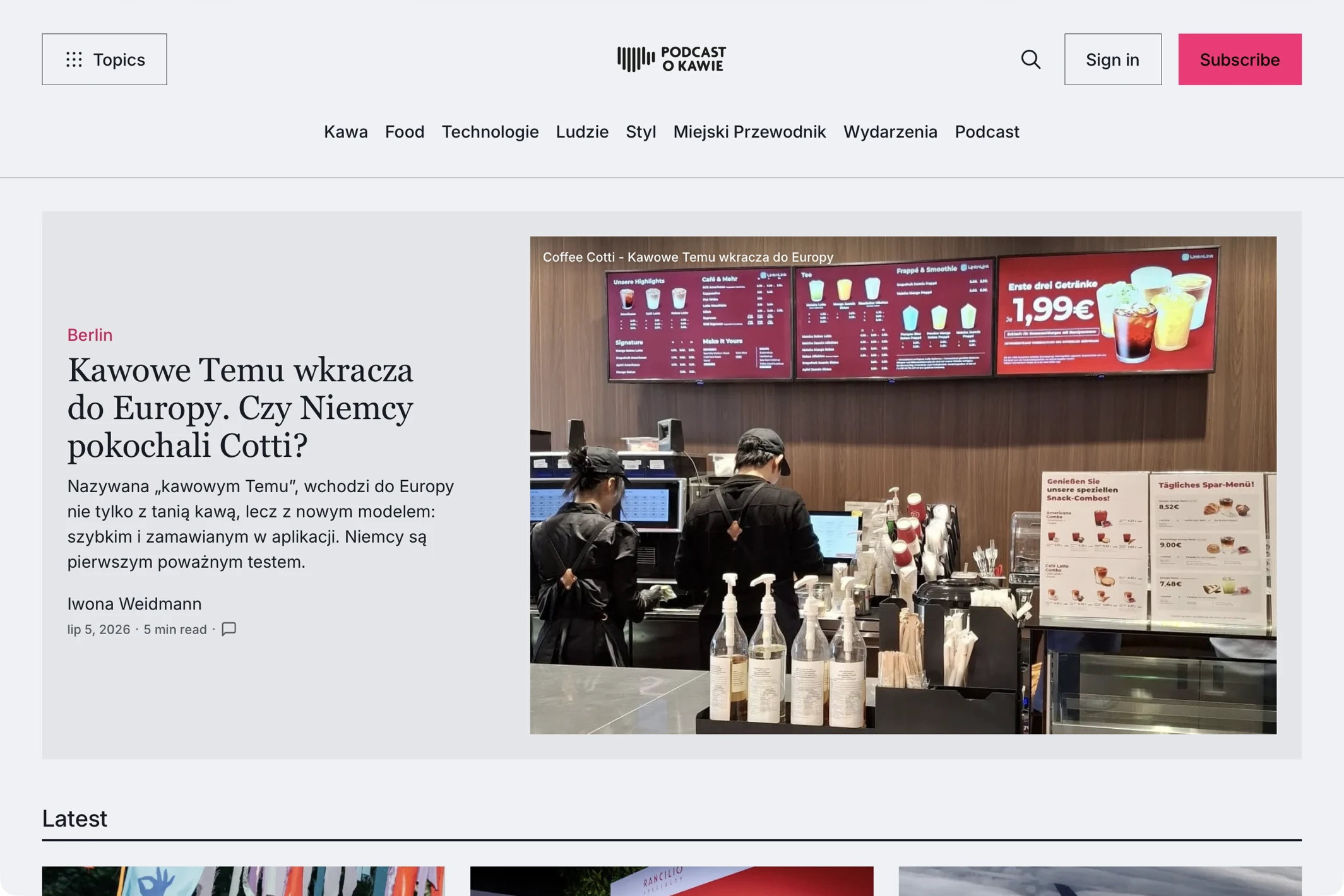Open the first Latest article thumbnail with flags
This screenshot has height=896, width=1344.
[x=243, y=881]
